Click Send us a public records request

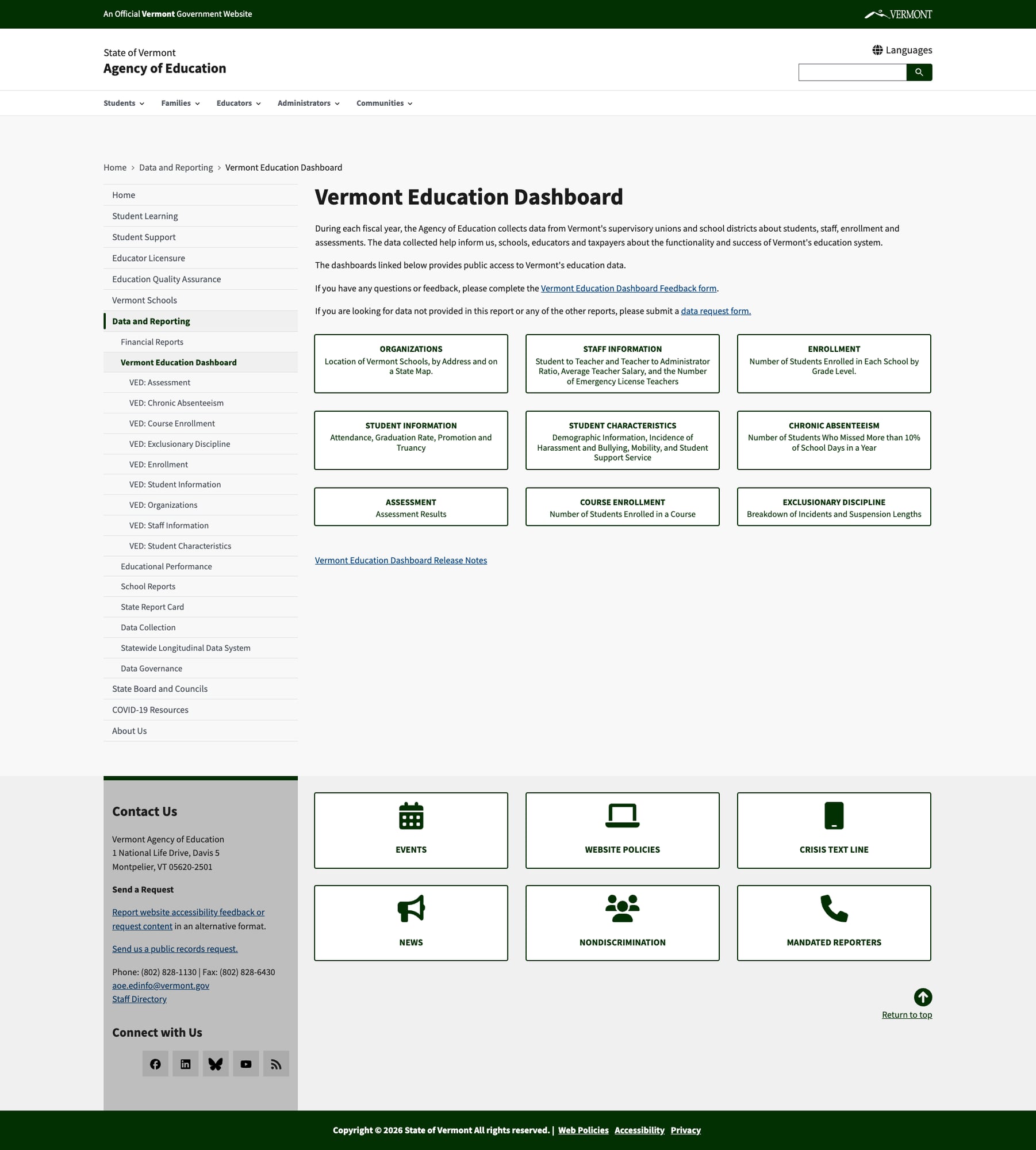pos(175,949)
